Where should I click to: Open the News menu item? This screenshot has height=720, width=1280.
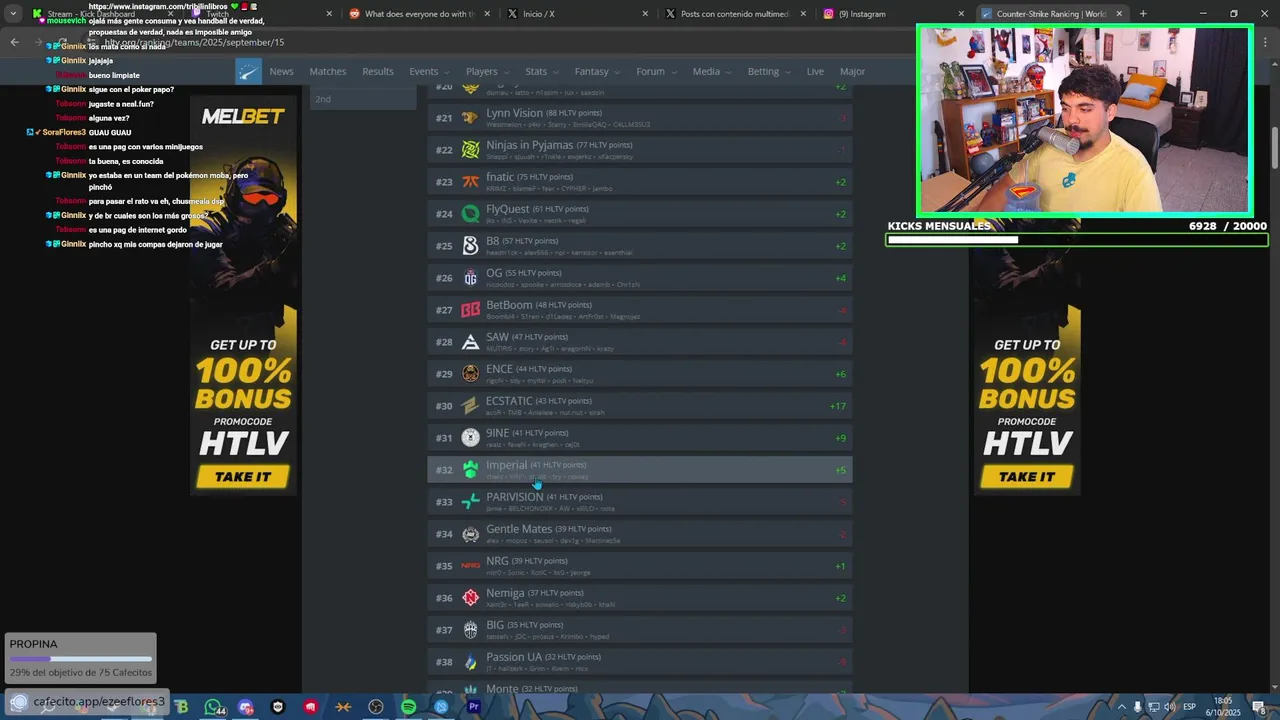tap(281, 72)
